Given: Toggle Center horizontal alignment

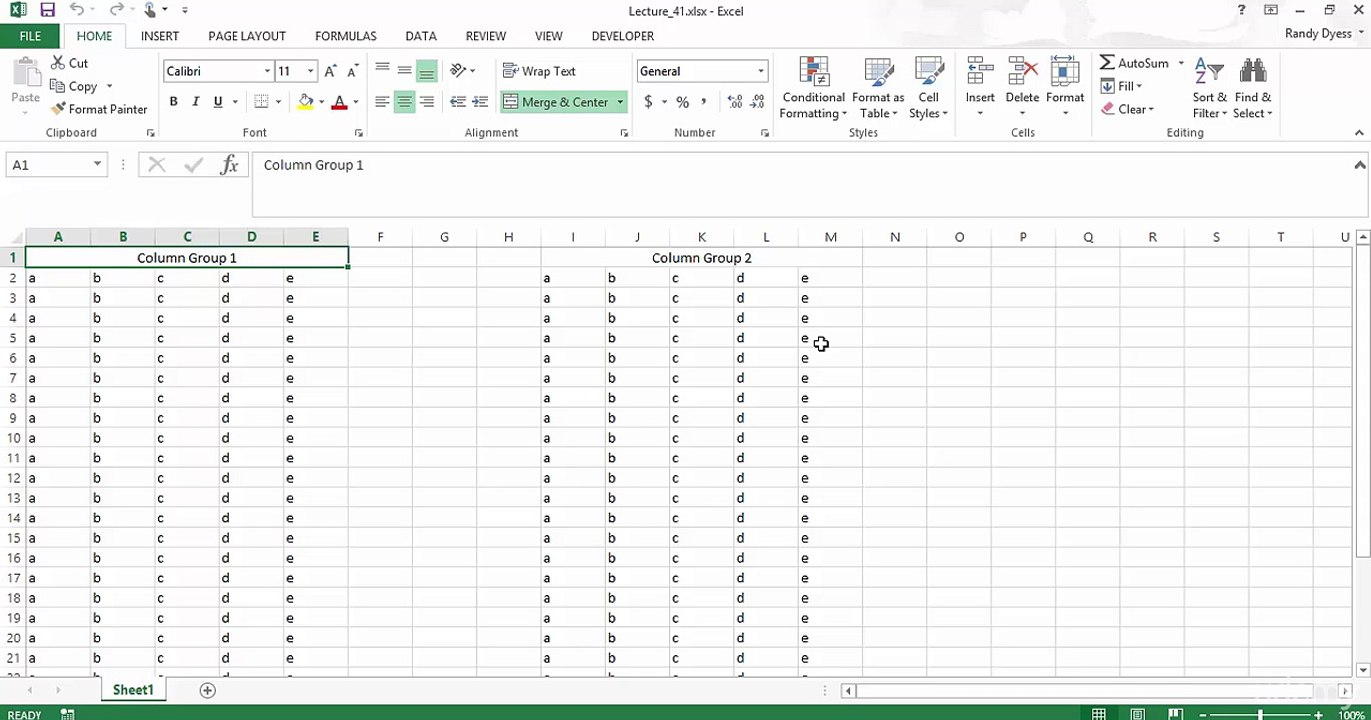Looking at the screenshot, I should (x=404, y=102).
